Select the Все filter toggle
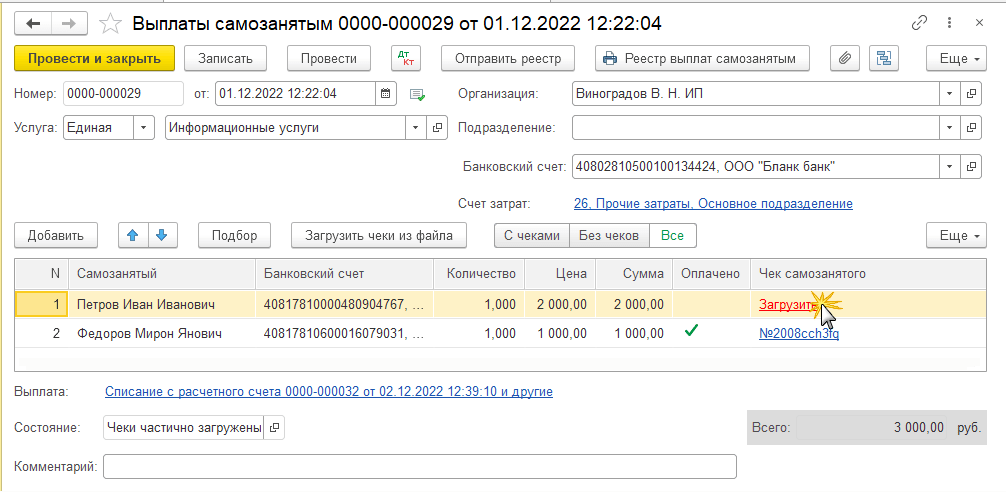Viewport: 1006px width, 492px height. pos(672,235)
